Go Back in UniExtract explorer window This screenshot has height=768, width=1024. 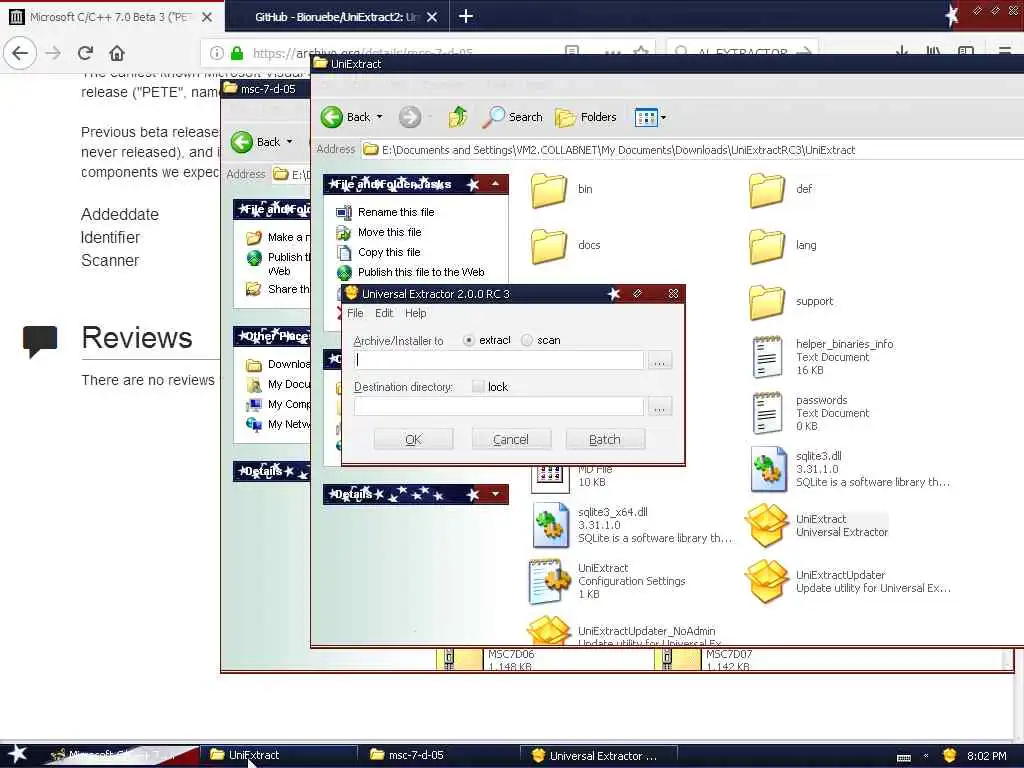click(x=345, y=117)
